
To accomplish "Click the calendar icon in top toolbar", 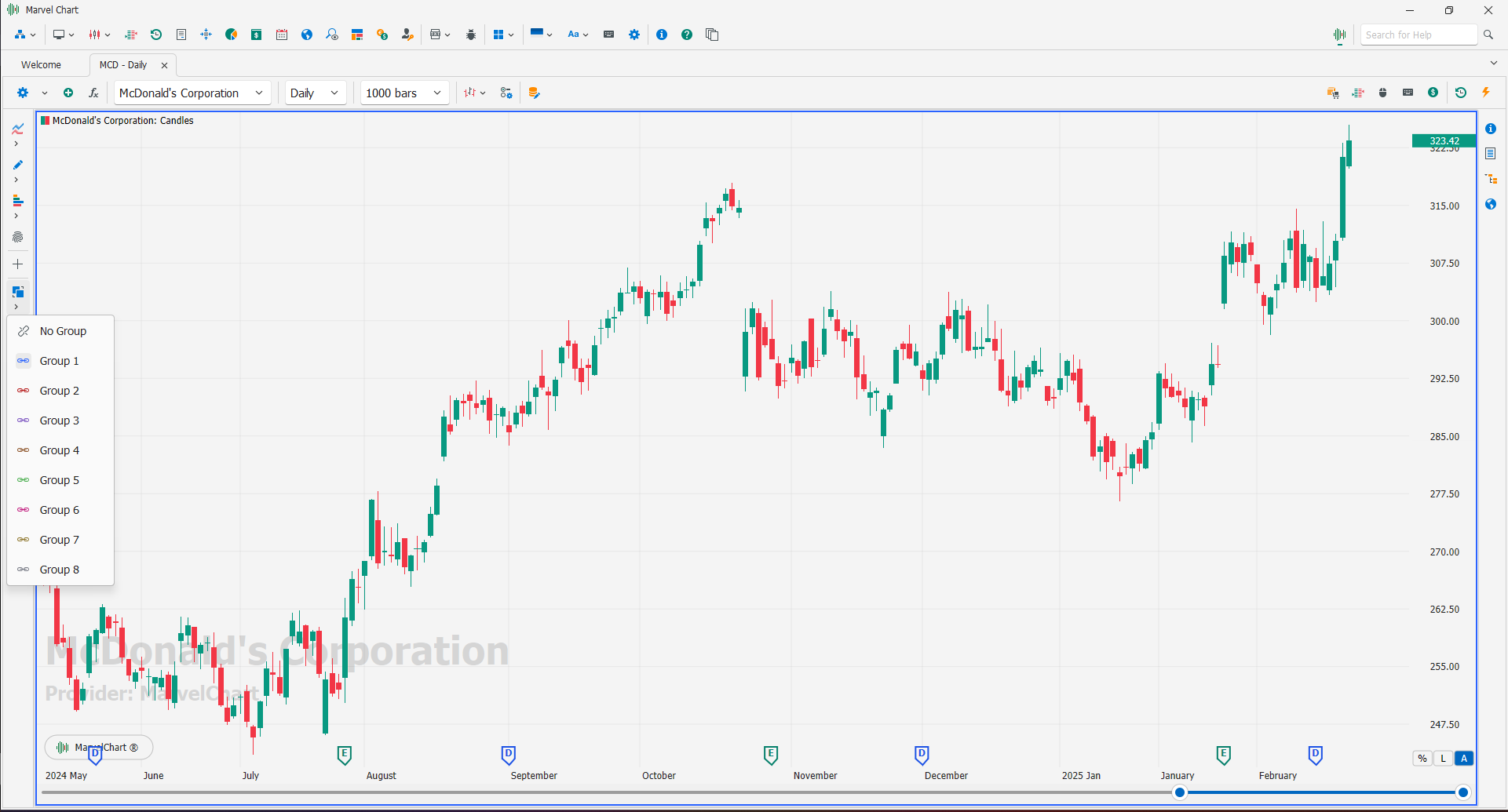I will pos(282,35).
